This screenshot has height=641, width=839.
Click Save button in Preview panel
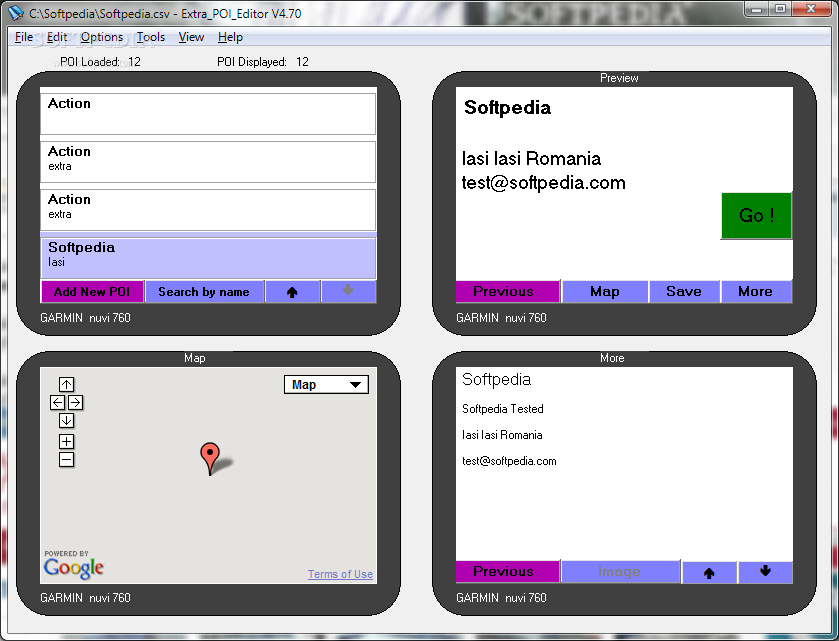coord(684,292)
